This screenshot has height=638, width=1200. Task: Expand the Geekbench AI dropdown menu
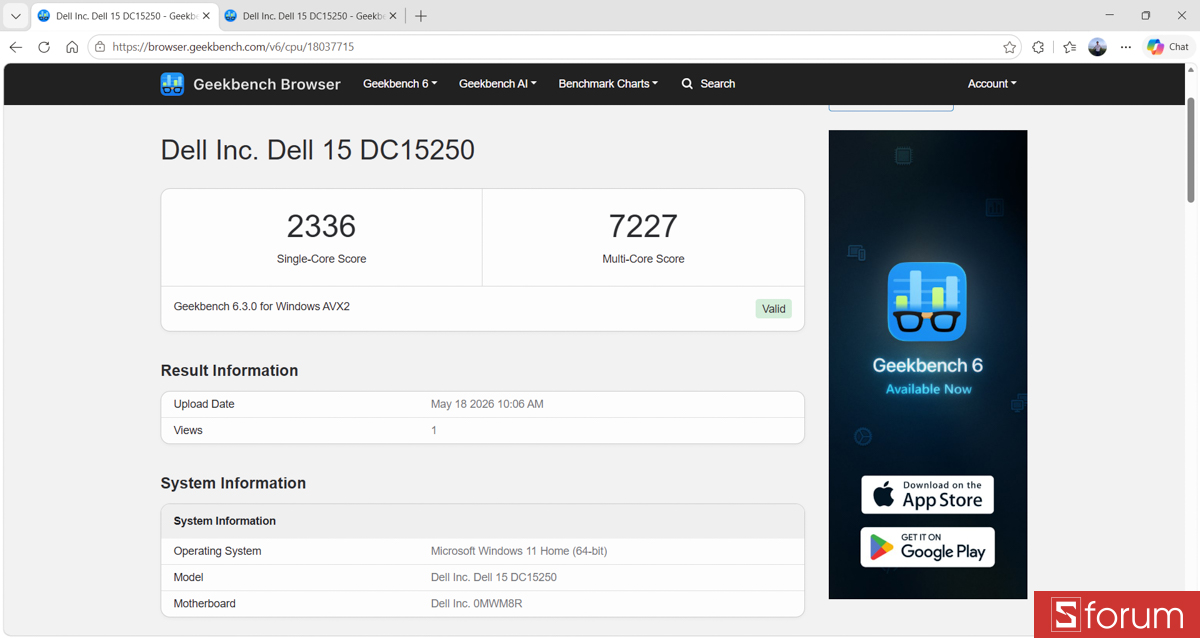[498, 84]
